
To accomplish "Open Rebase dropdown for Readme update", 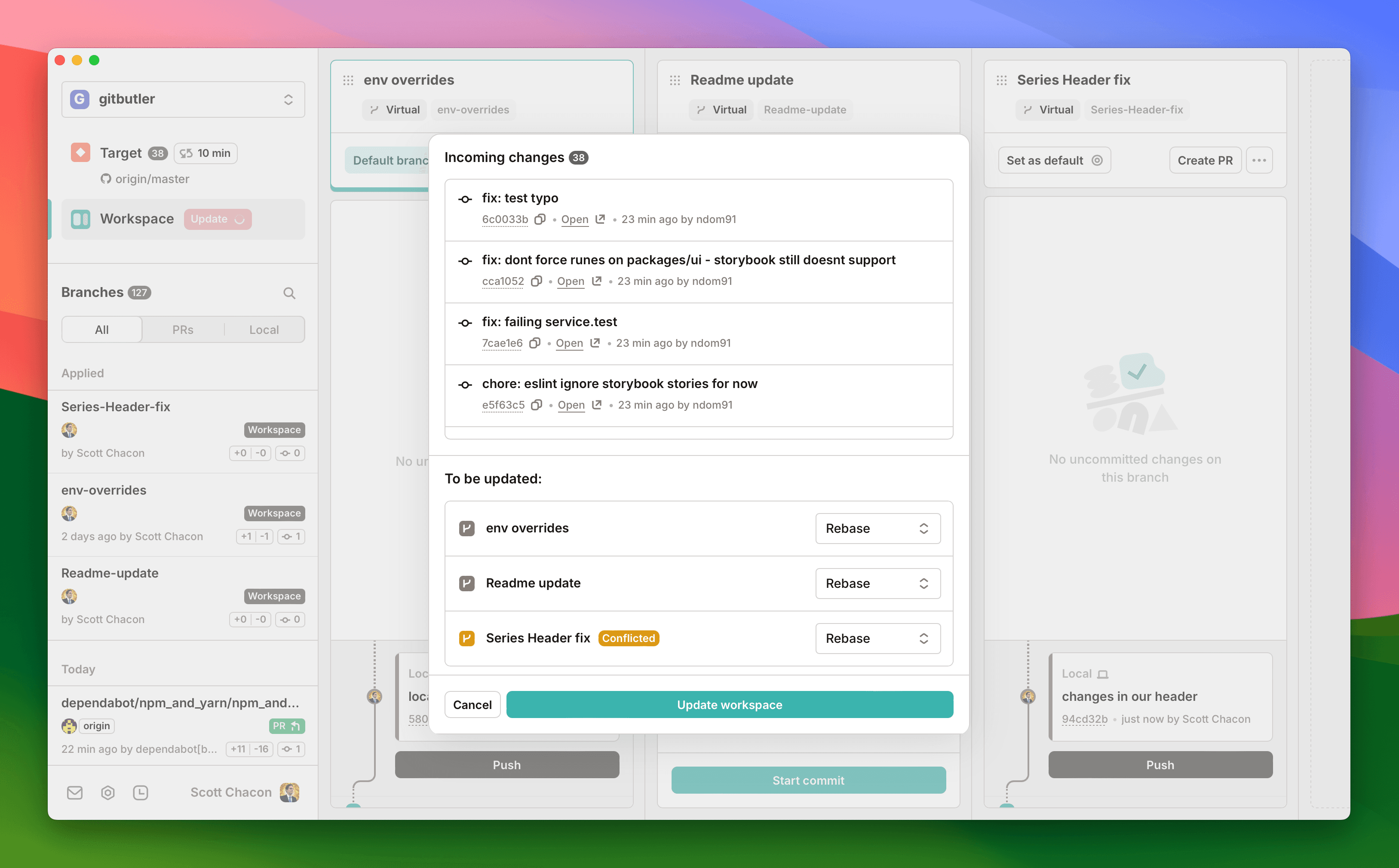I will (877, 583).
